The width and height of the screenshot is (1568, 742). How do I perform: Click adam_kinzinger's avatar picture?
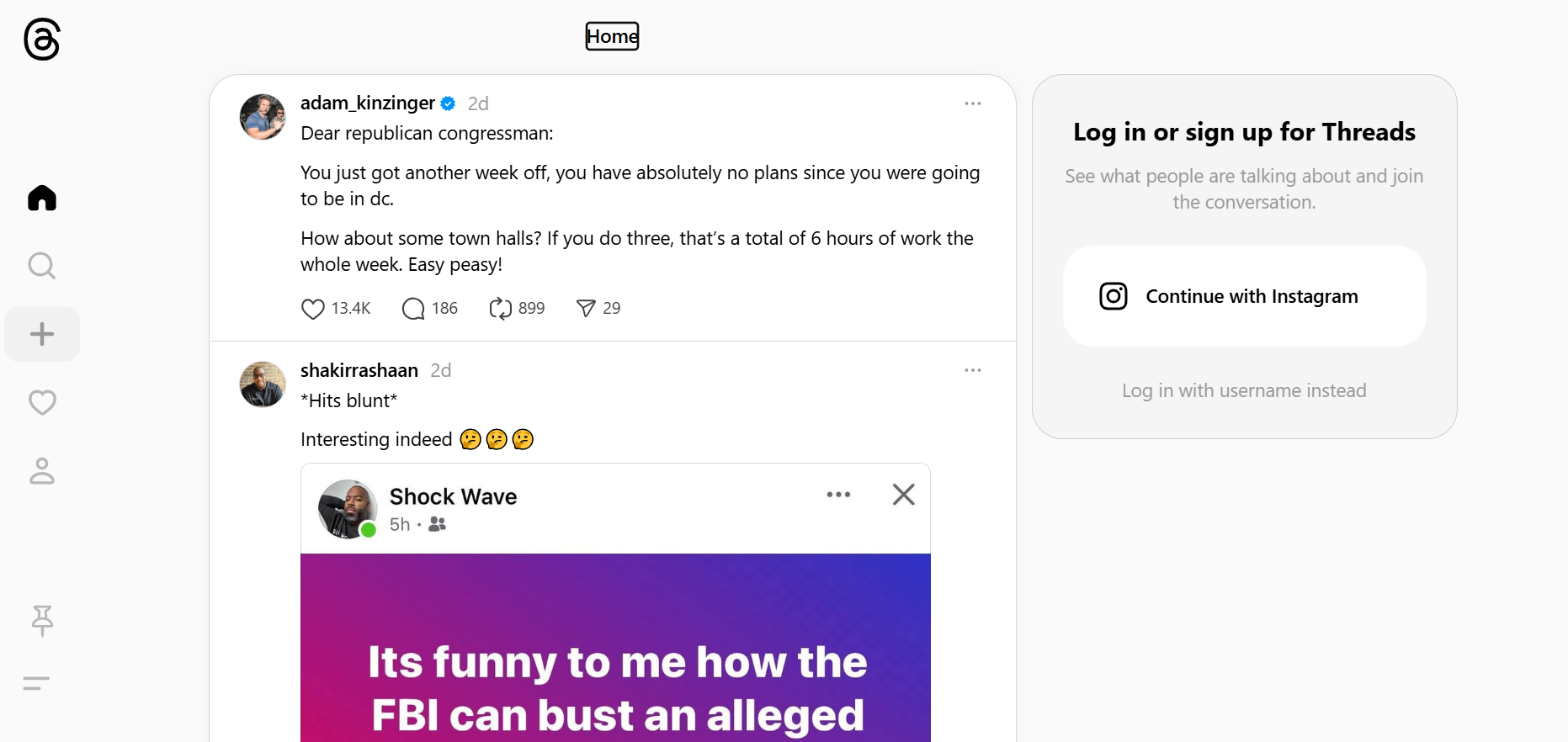tap(263, 117)
